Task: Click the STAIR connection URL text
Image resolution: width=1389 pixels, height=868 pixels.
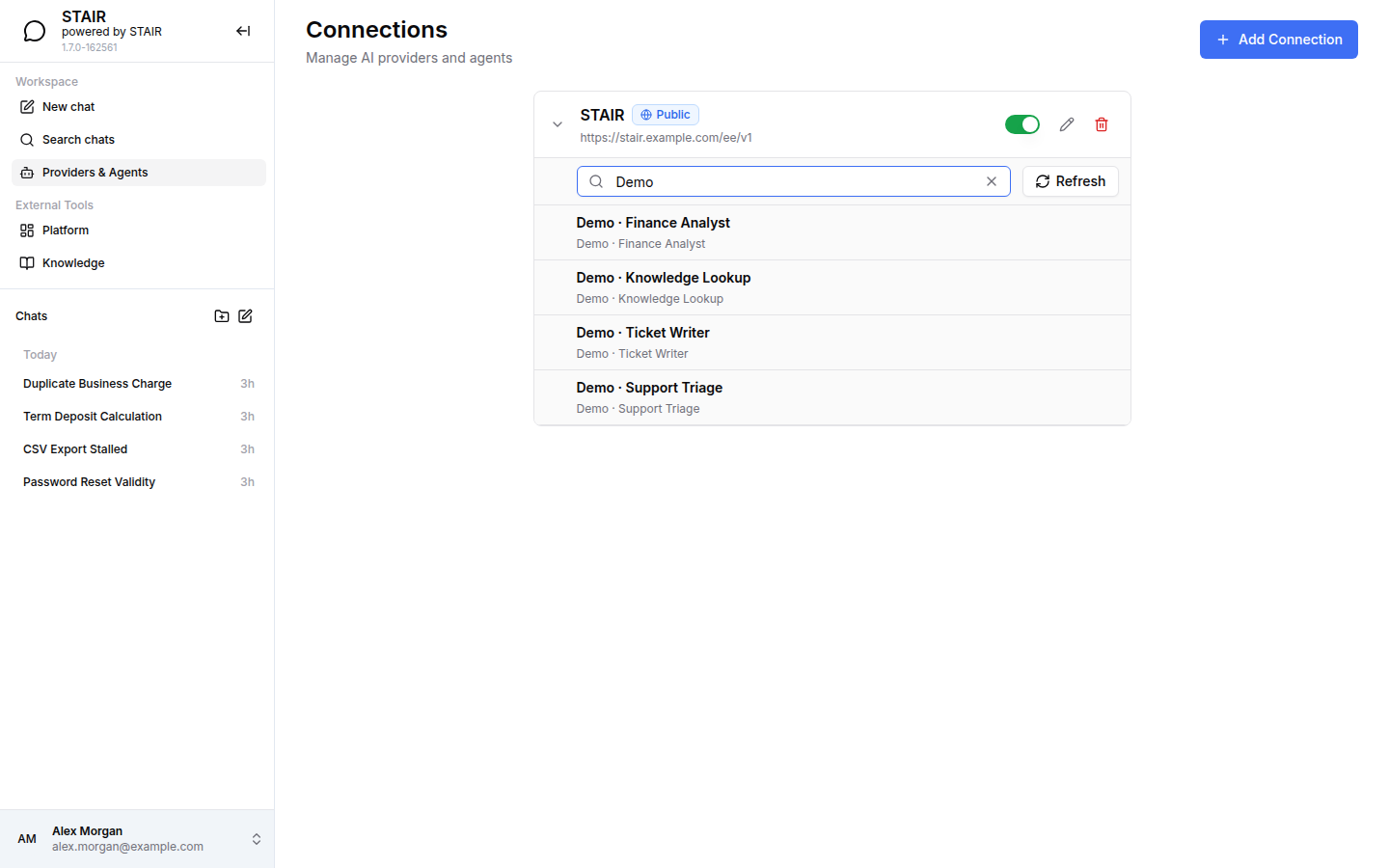Action: [667, 138]
